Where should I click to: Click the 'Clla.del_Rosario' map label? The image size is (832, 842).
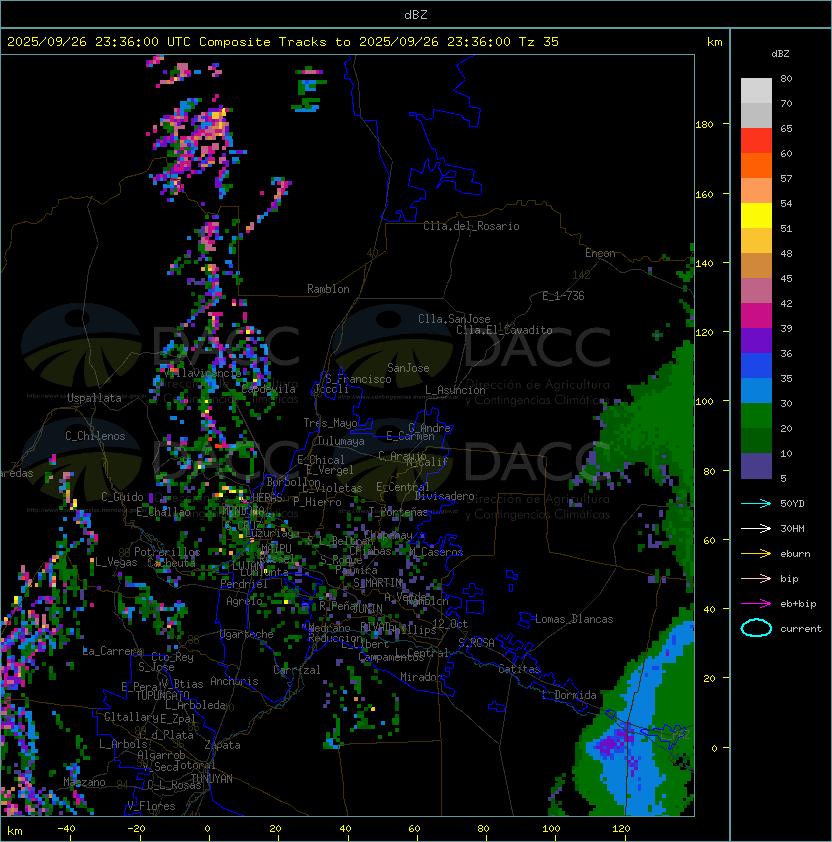(471, 226)
